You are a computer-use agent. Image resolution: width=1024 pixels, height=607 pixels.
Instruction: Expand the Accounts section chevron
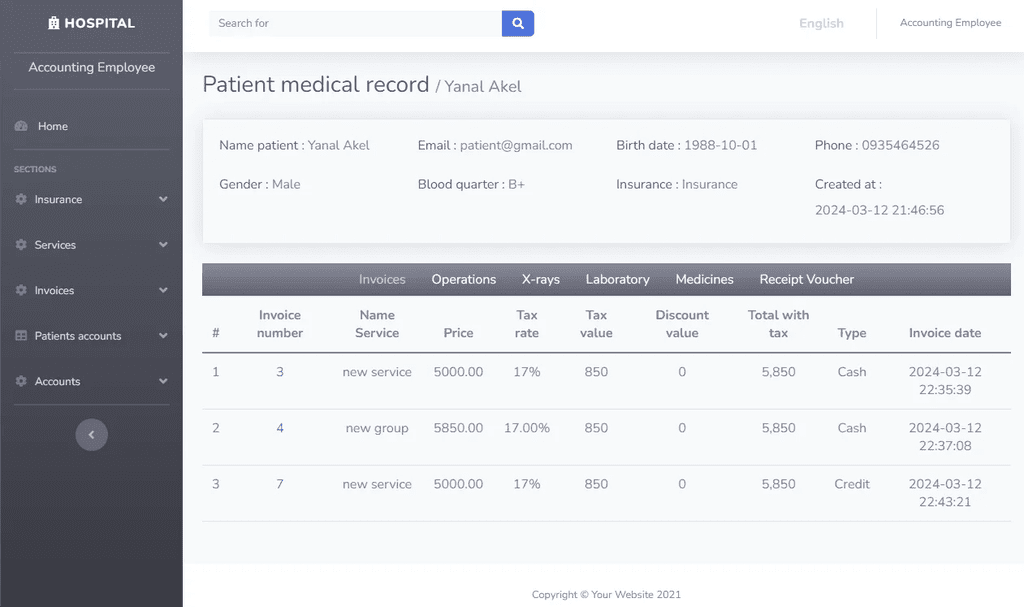[x=163, y=381]
